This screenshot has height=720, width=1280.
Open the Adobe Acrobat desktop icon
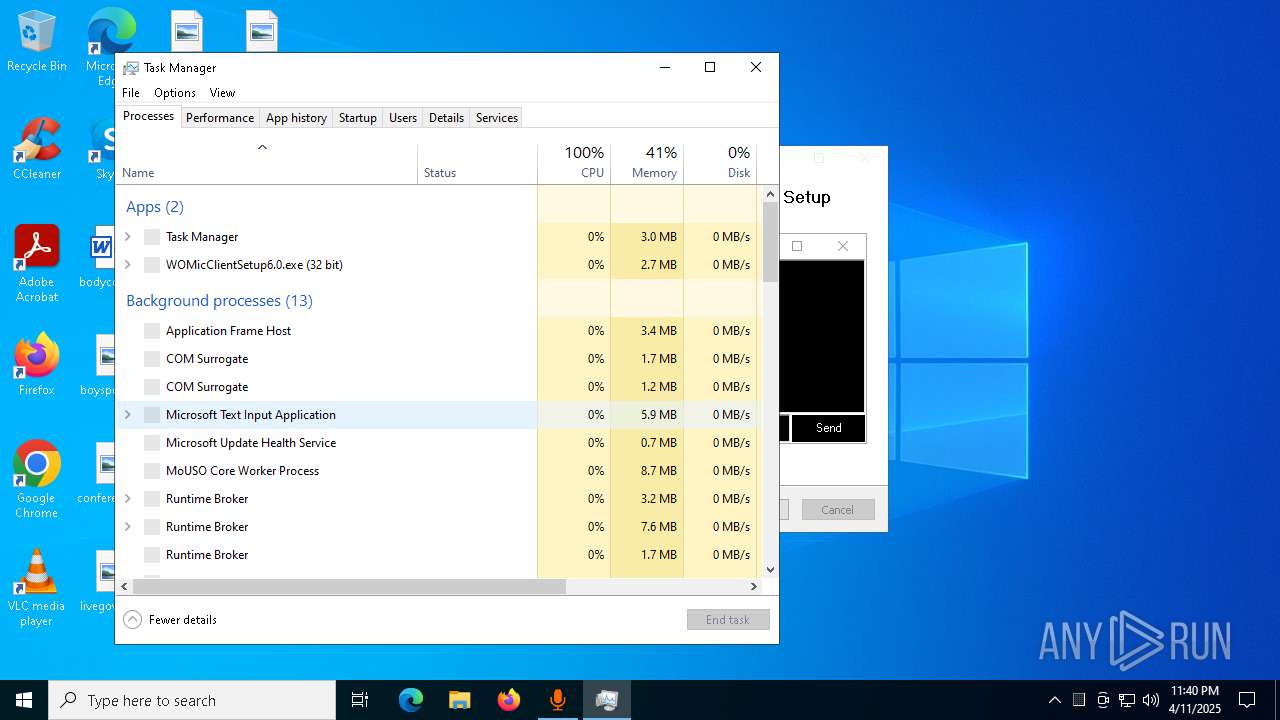[37, 263]
